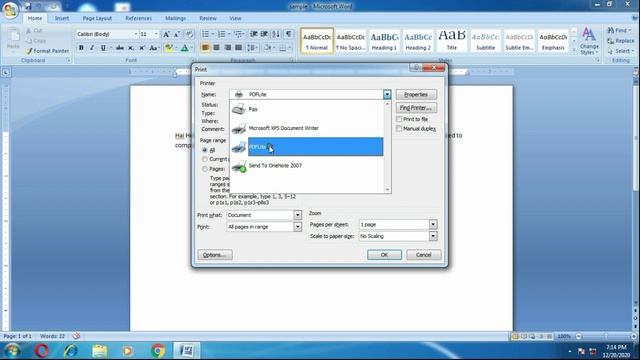Click the Numbering list icon
640x360 pixels.
pyautogui.click(x=221, y=34)
